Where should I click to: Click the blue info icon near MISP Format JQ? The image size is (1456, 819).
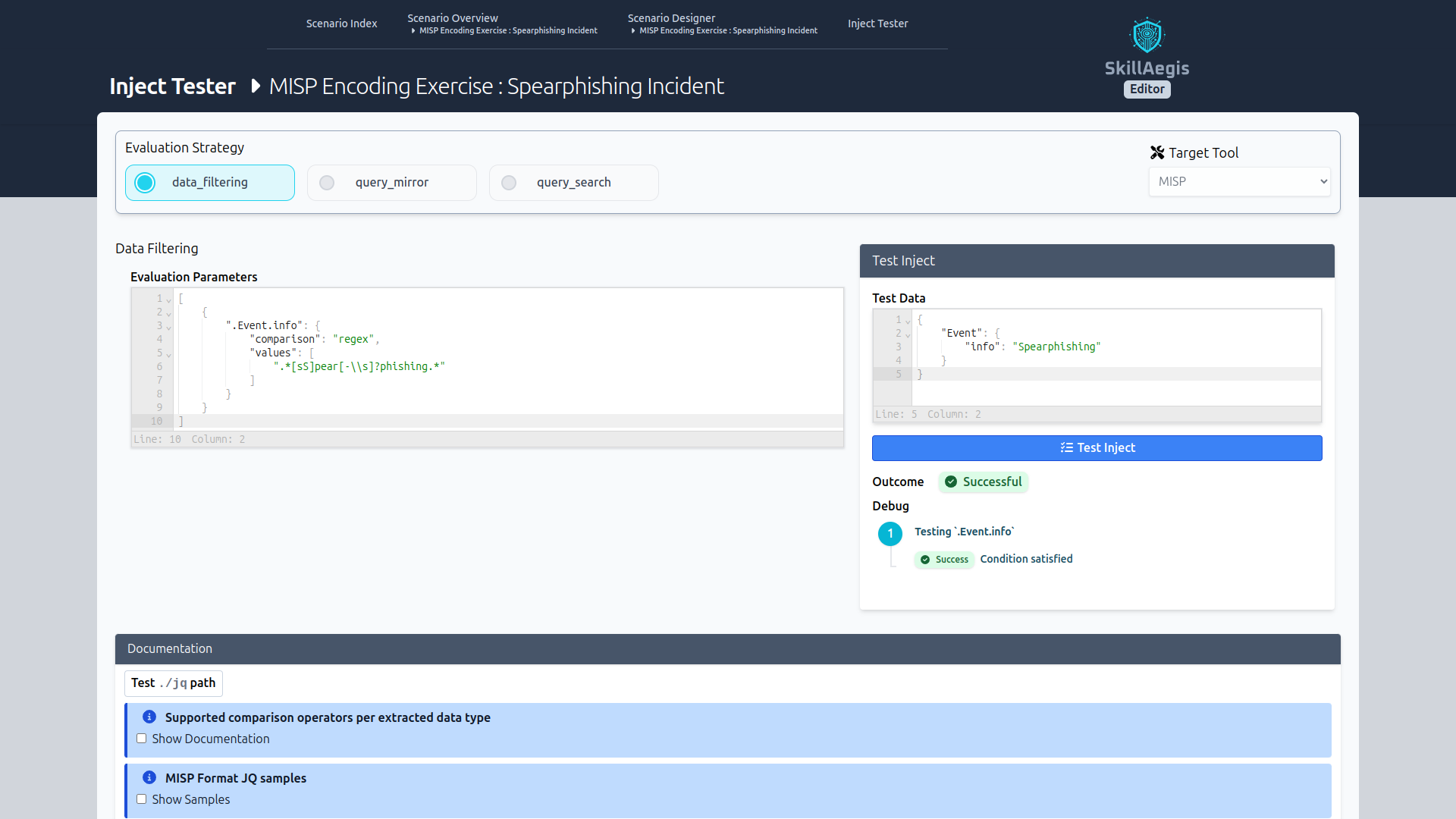(149, 777)
